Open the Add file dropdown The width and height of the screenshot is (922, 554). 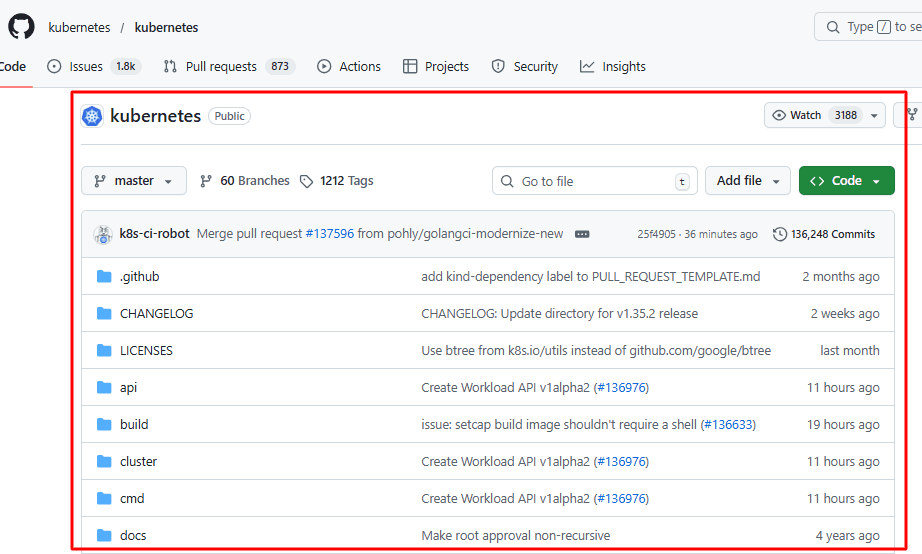click(x=748, y=181)
